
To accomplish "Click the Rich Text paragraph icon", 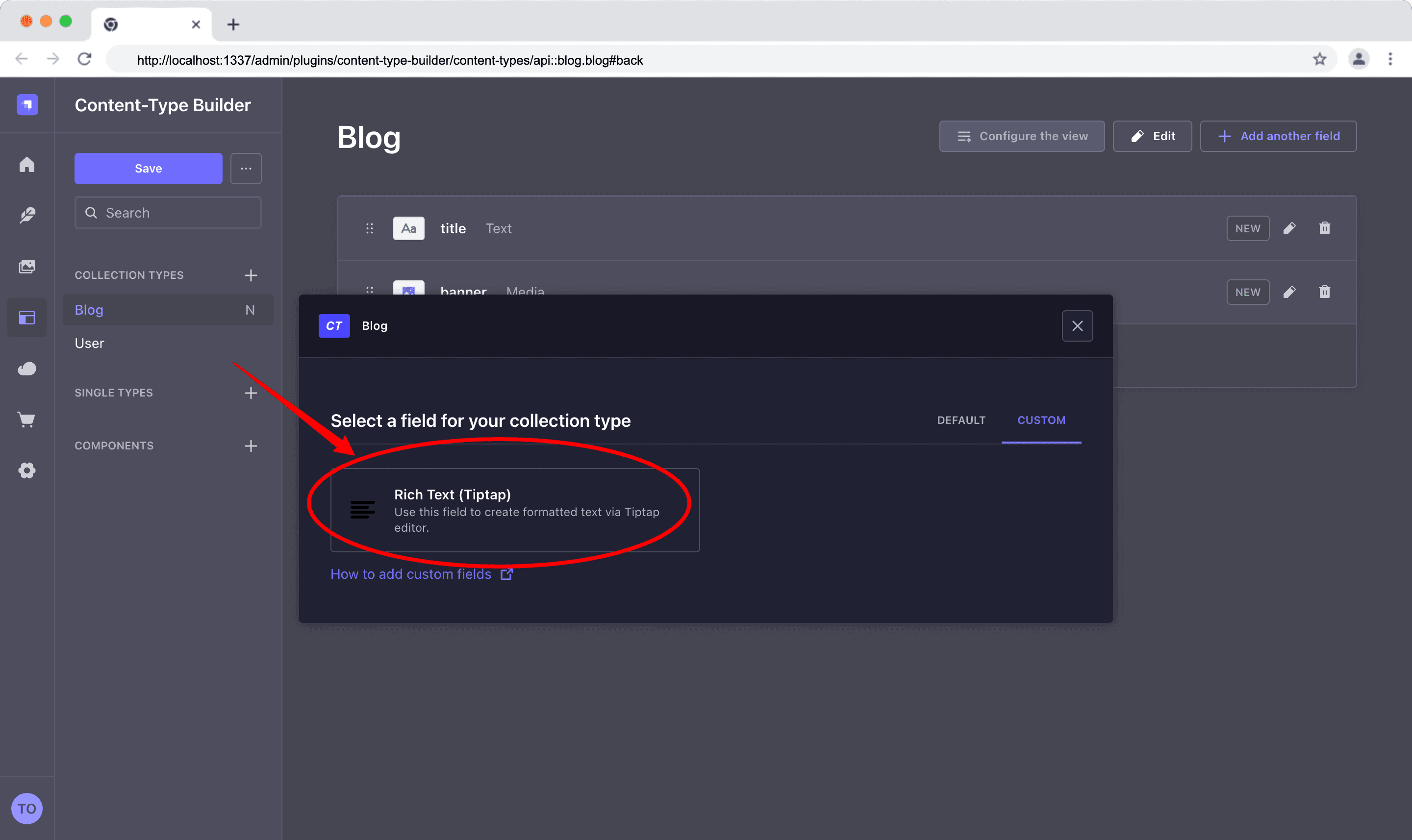I will pyautogui.click(x=362, y=510).
